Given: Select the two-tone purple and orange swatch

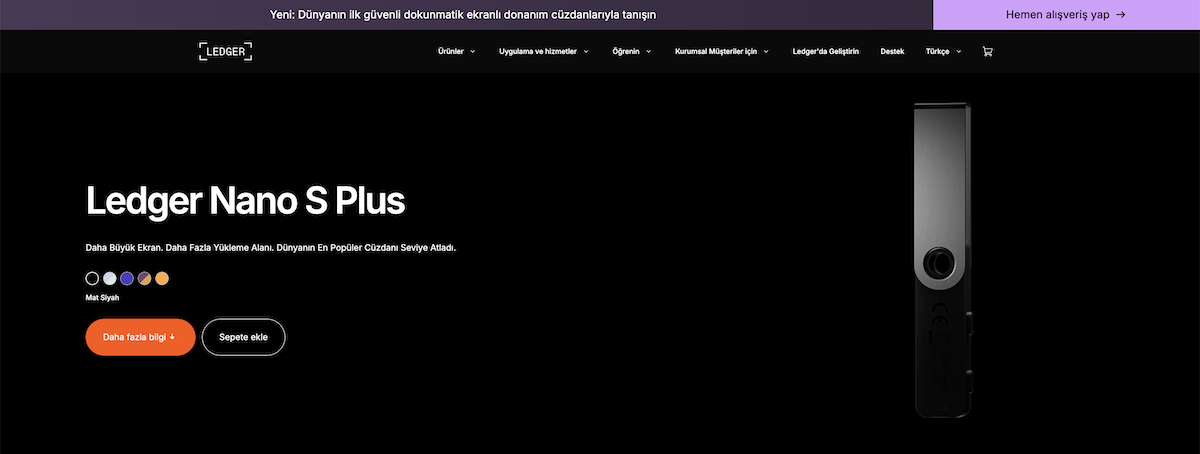Looking at the screenshot, I should [145, 278].
